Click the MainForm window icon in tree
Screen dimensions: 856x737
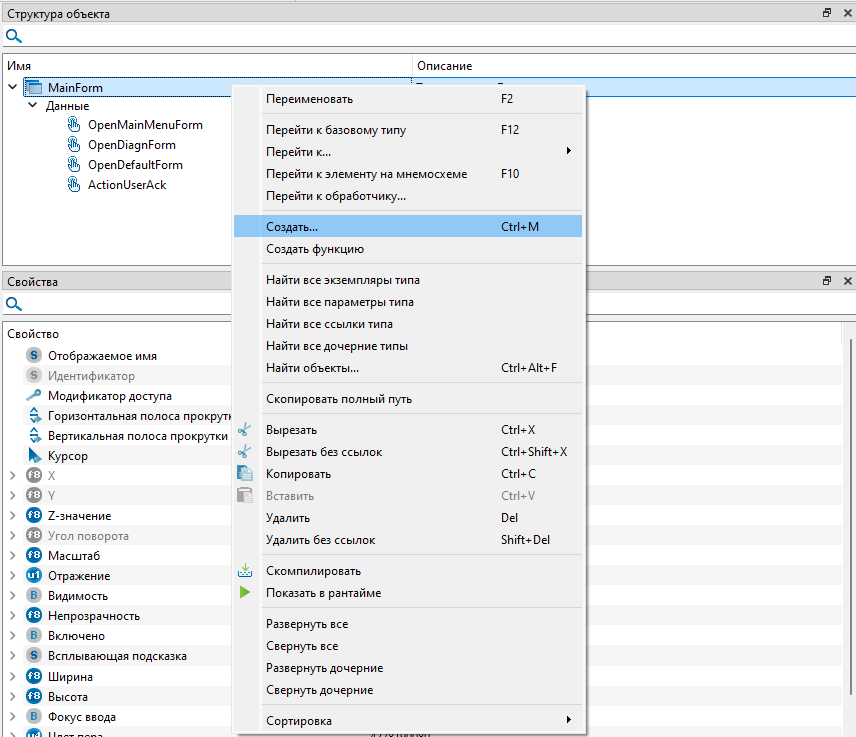(32, 88)
